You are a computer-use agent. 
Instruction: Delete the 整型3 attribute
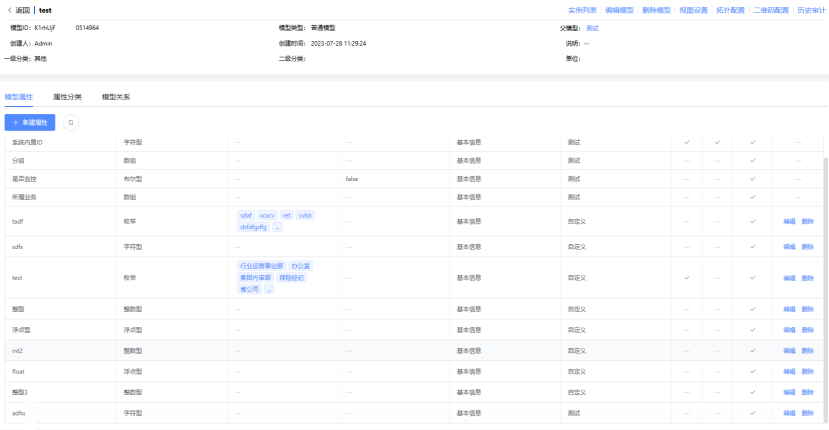tap(807, 392)
